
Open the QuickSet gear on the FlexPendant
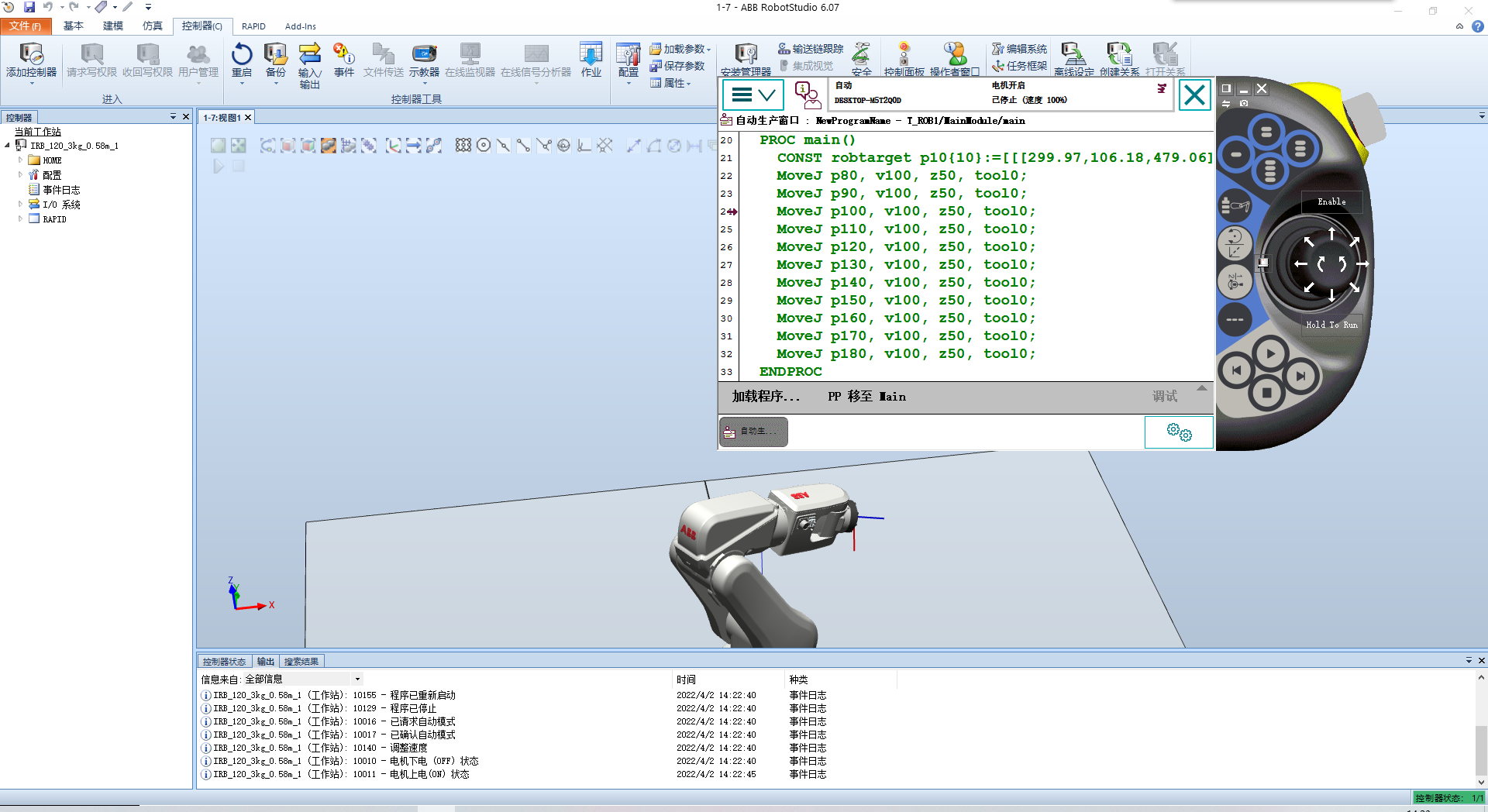click(1178, 432)
